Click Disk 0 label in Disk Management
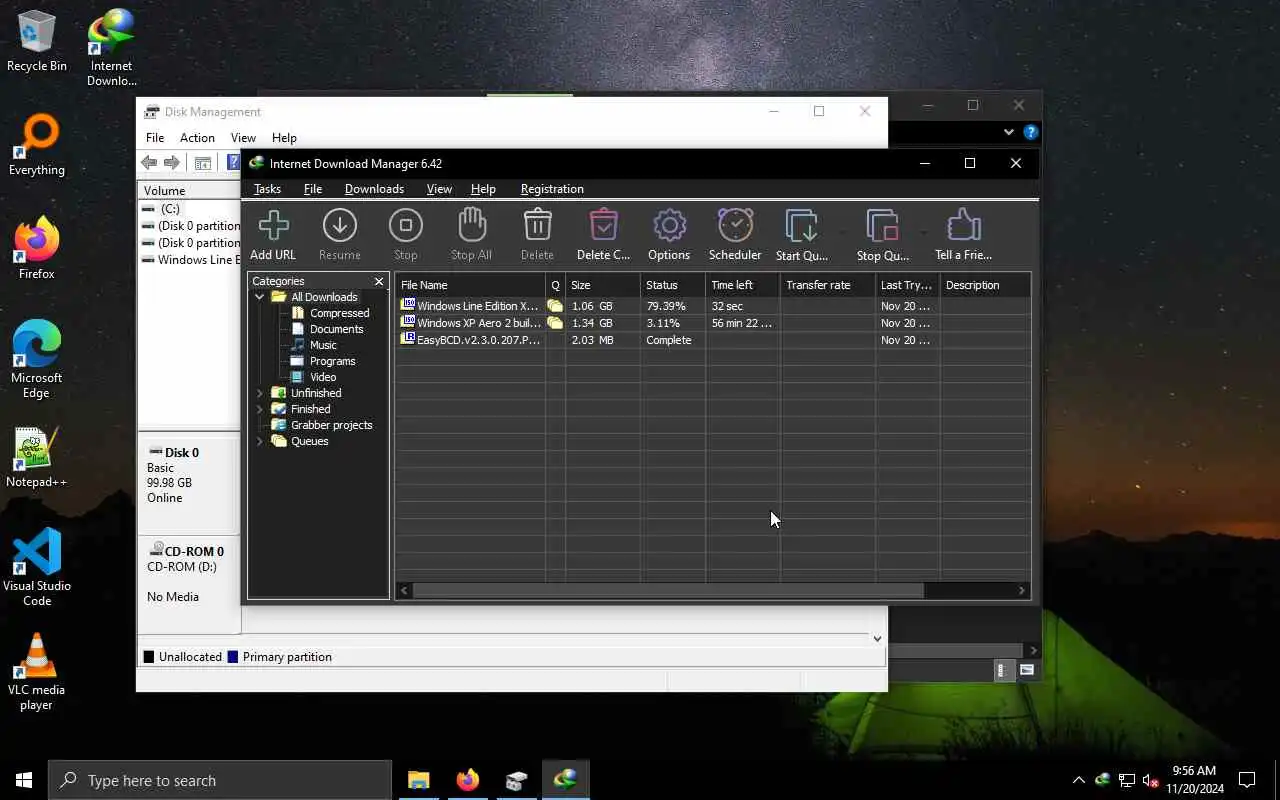The image size is (1280, 800). (x=182, y=453)
